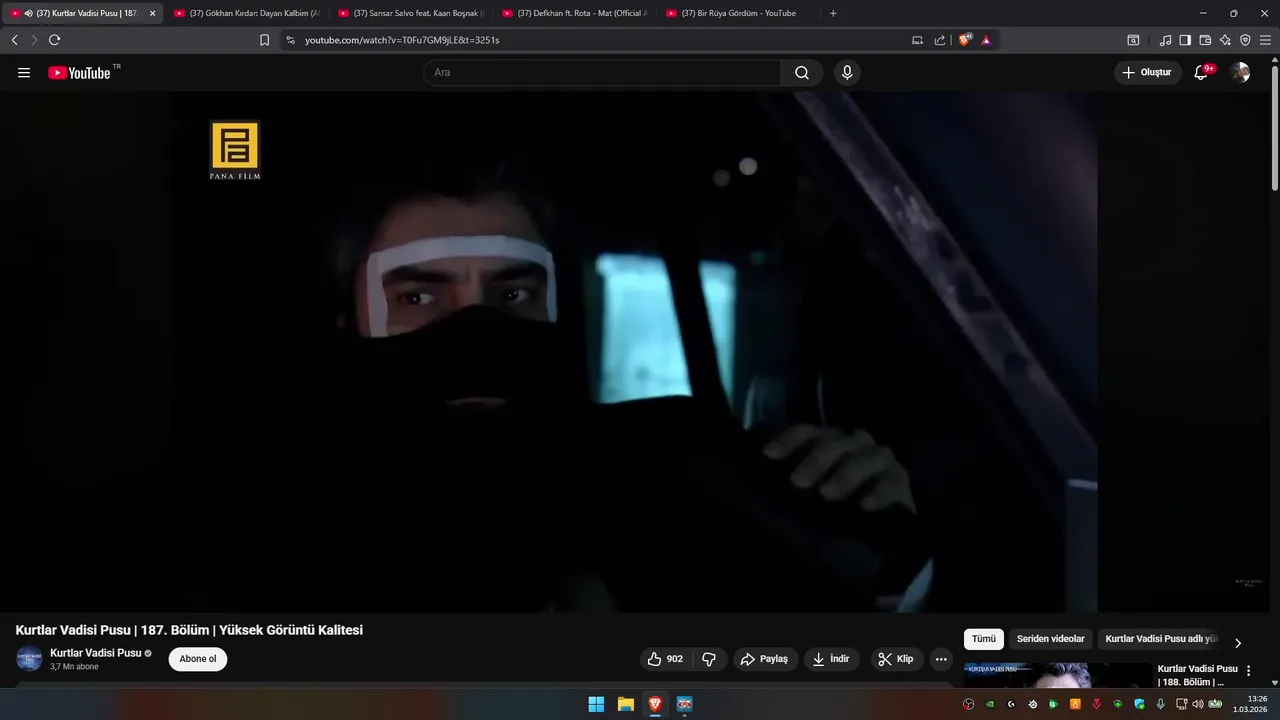Open options for 188. Bölüm suggestion
The width and height of the screenshot is (1280, 720).
click(x=1248, y=671)
